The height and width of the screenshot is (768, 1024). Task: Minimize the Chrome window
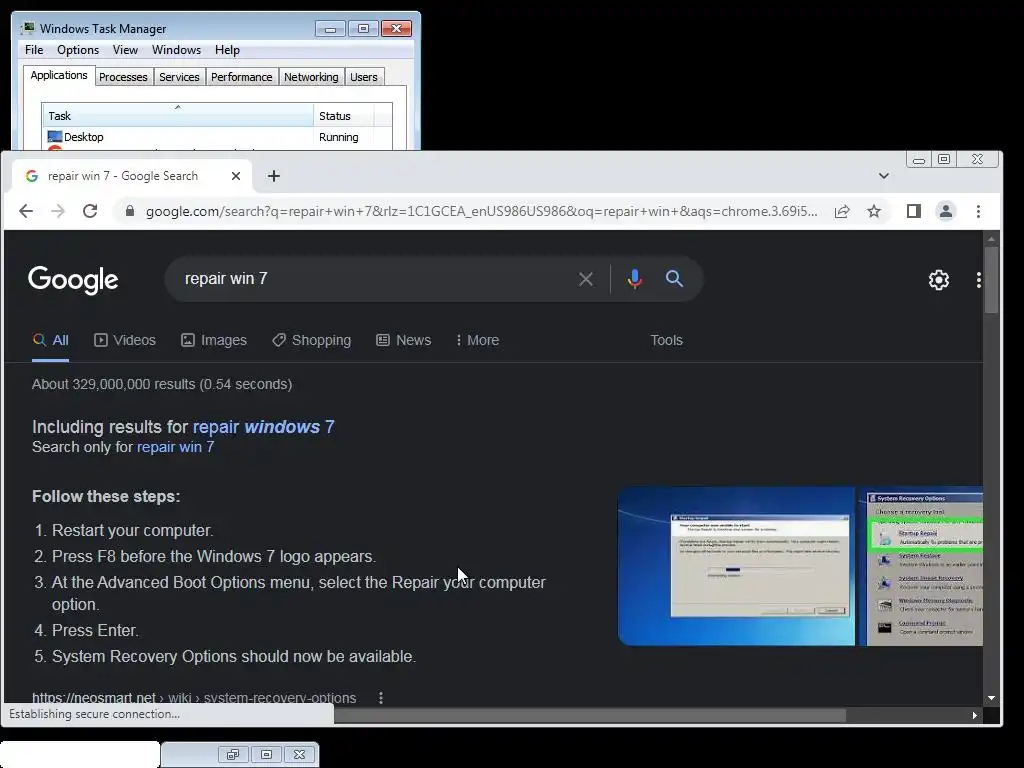(x=919, y=159)
